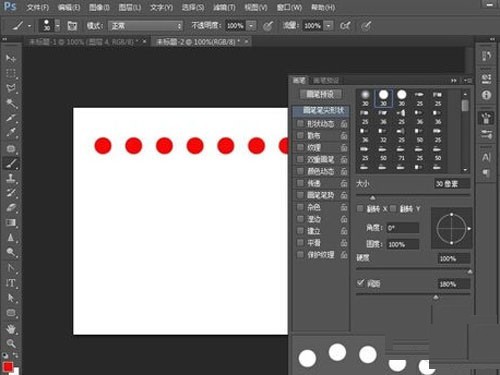The image size is (500, 375).
Task: Select the Path Selection tool
Action: click(11, 298)
